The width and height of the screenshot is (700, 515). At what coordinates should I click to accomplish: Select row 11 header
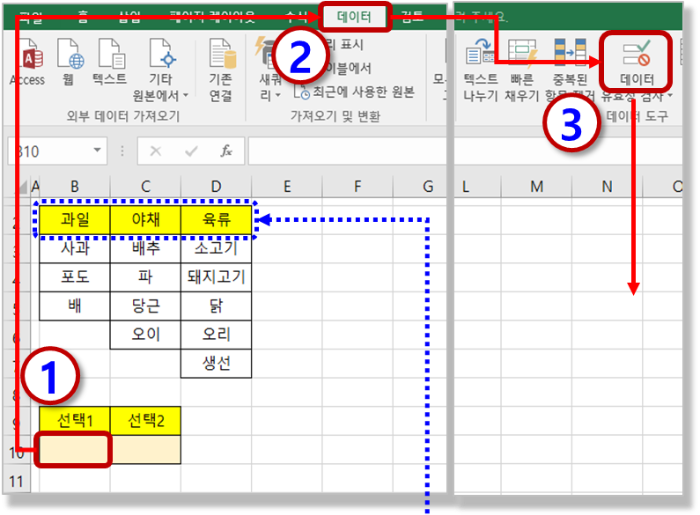coord(17,481)
